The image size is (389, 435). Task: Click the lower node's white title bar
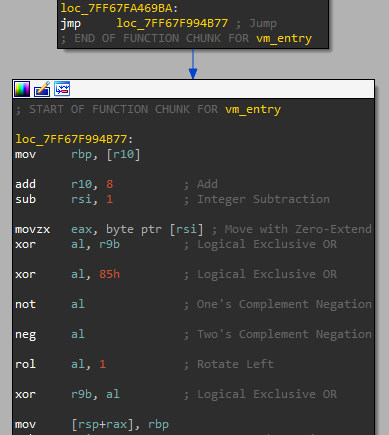point(193,89)
